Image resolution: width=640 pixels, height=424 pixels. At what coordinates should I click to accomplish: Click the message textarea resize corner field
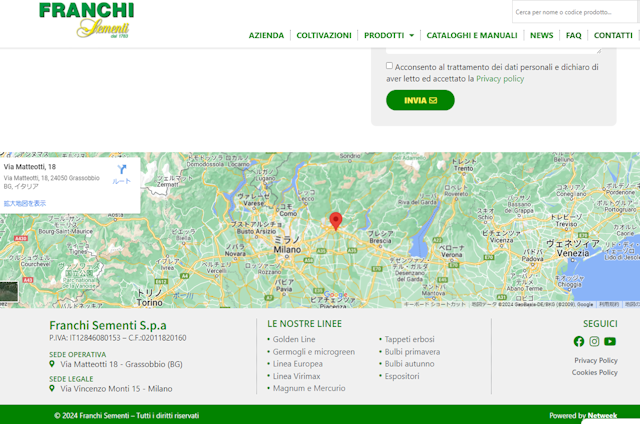pyautogui.click(x=598, y=51)
